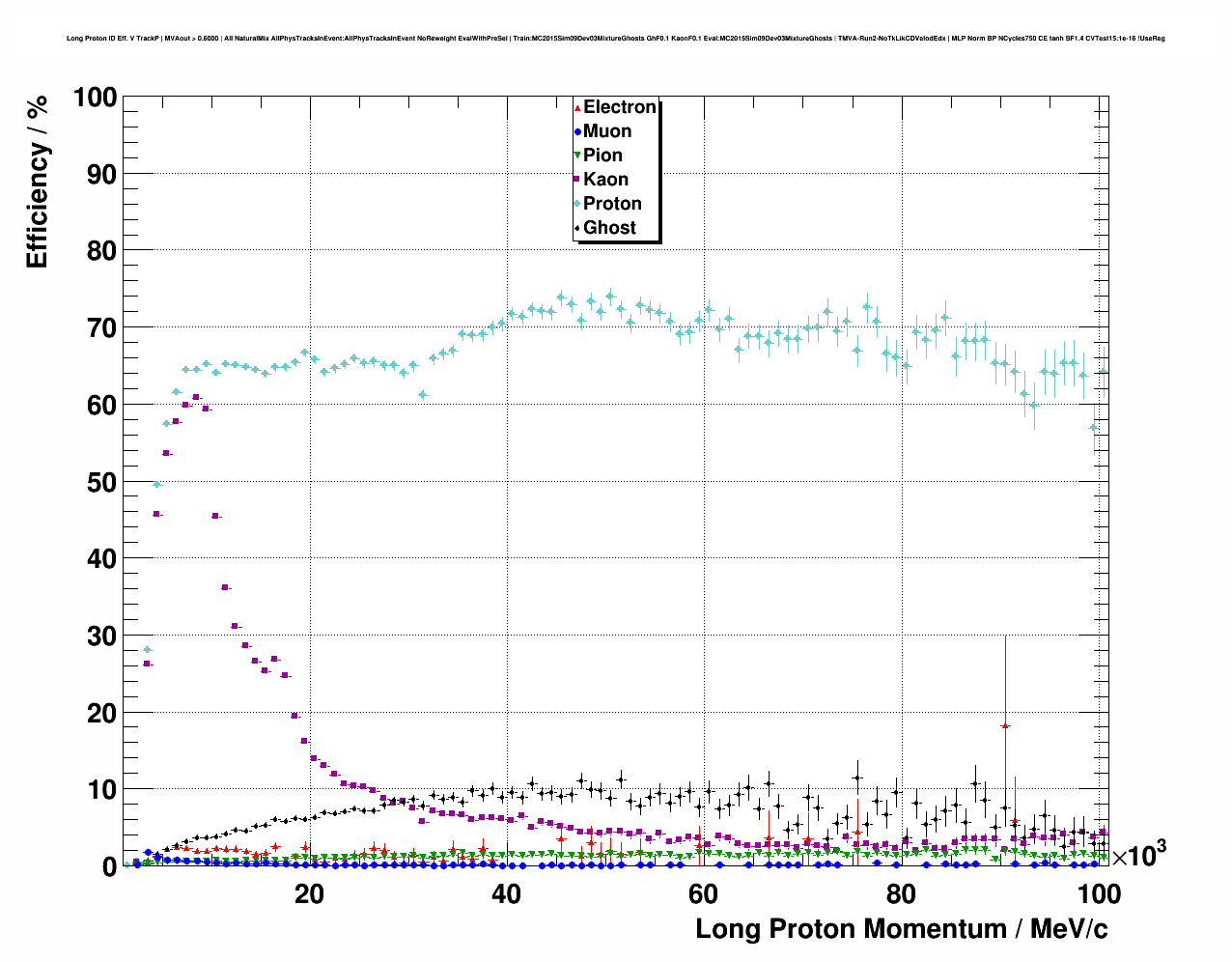Image resolution: width=1232 pixels, height=962 pixels.
Task: Click the highest purple Kaon data point
Action: [x=196, y=397]
